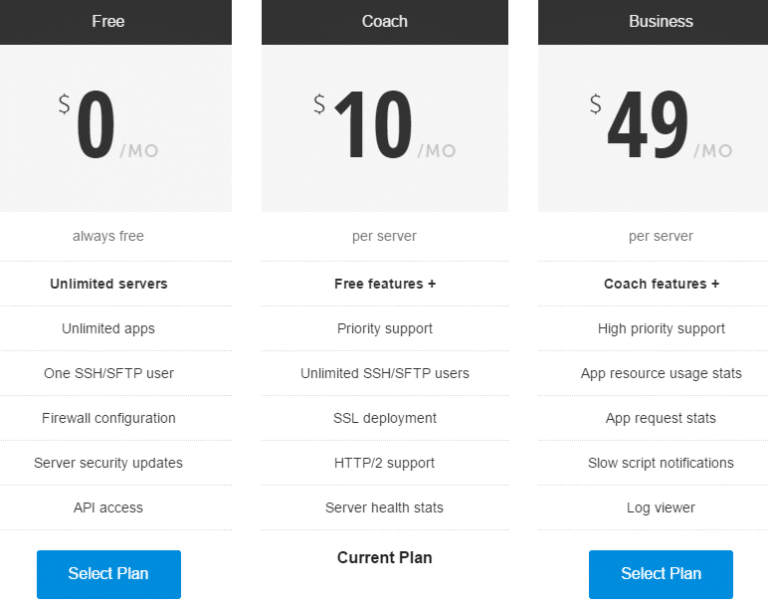The height and width of the screenshot is (607, 768).
Task: Click Unlimited servers feature
Action: [x=109, y=284]
